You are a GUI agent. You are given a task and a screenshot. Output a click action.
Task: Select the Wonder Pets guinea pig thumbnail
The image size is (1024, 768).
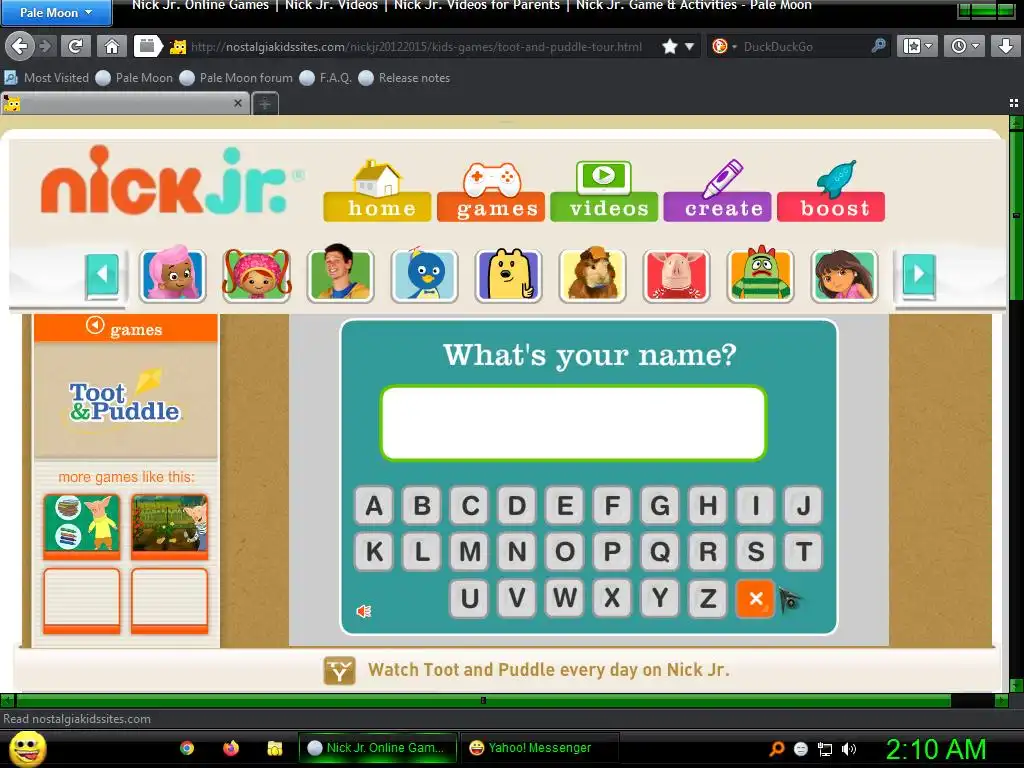(x=593, y=274)
